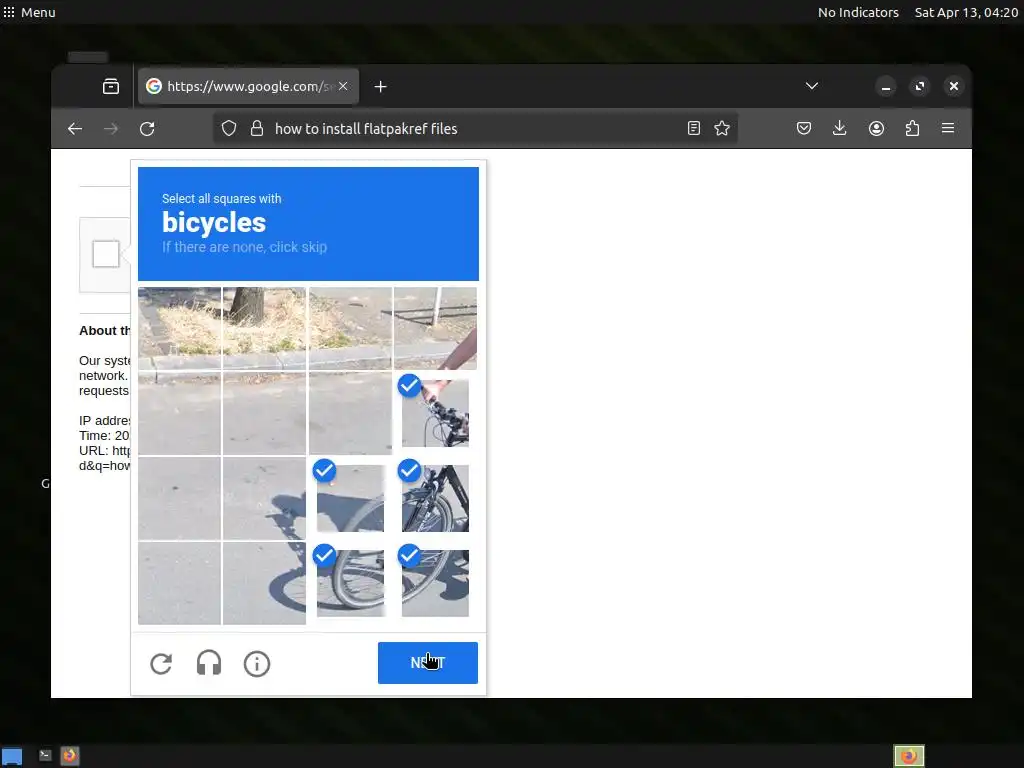Reload the page using the refresh icon
The width and height of the screenshot is (1024, 768).
(x=147, y=129)
